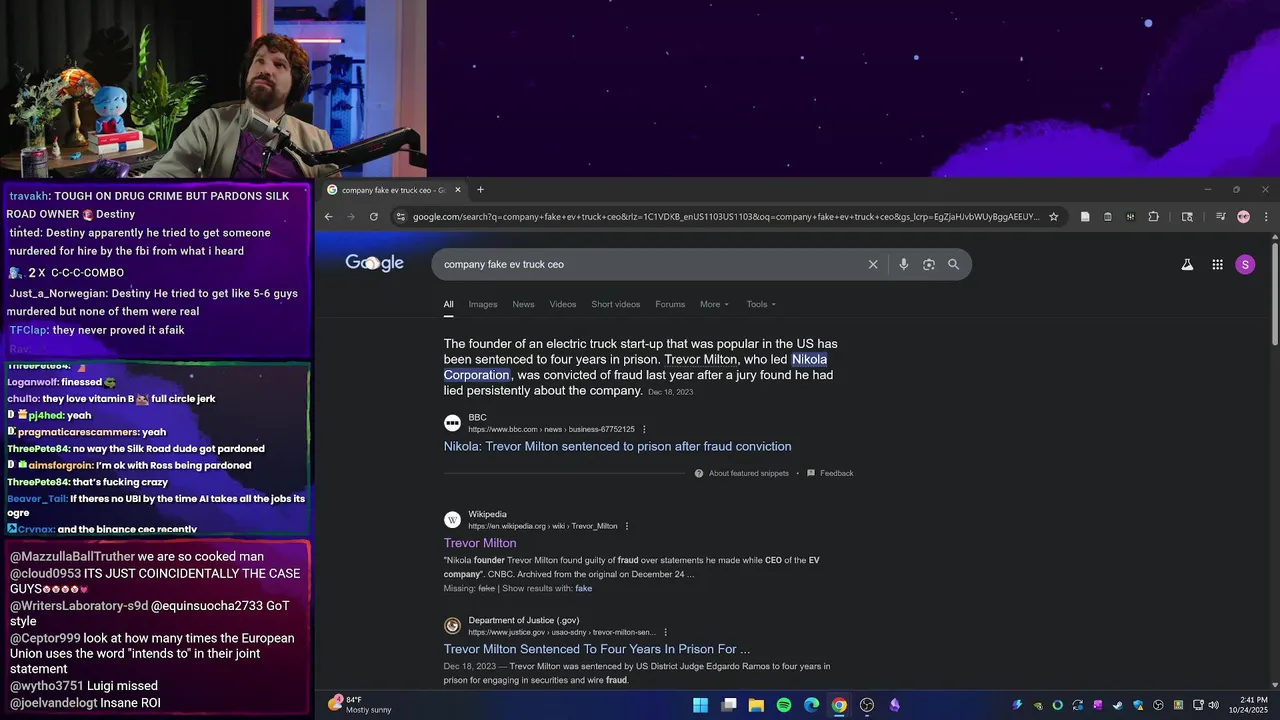This screenshot has height=720, width=1280.
Task: View site information icon in address bar
Action: click(401, 216)
